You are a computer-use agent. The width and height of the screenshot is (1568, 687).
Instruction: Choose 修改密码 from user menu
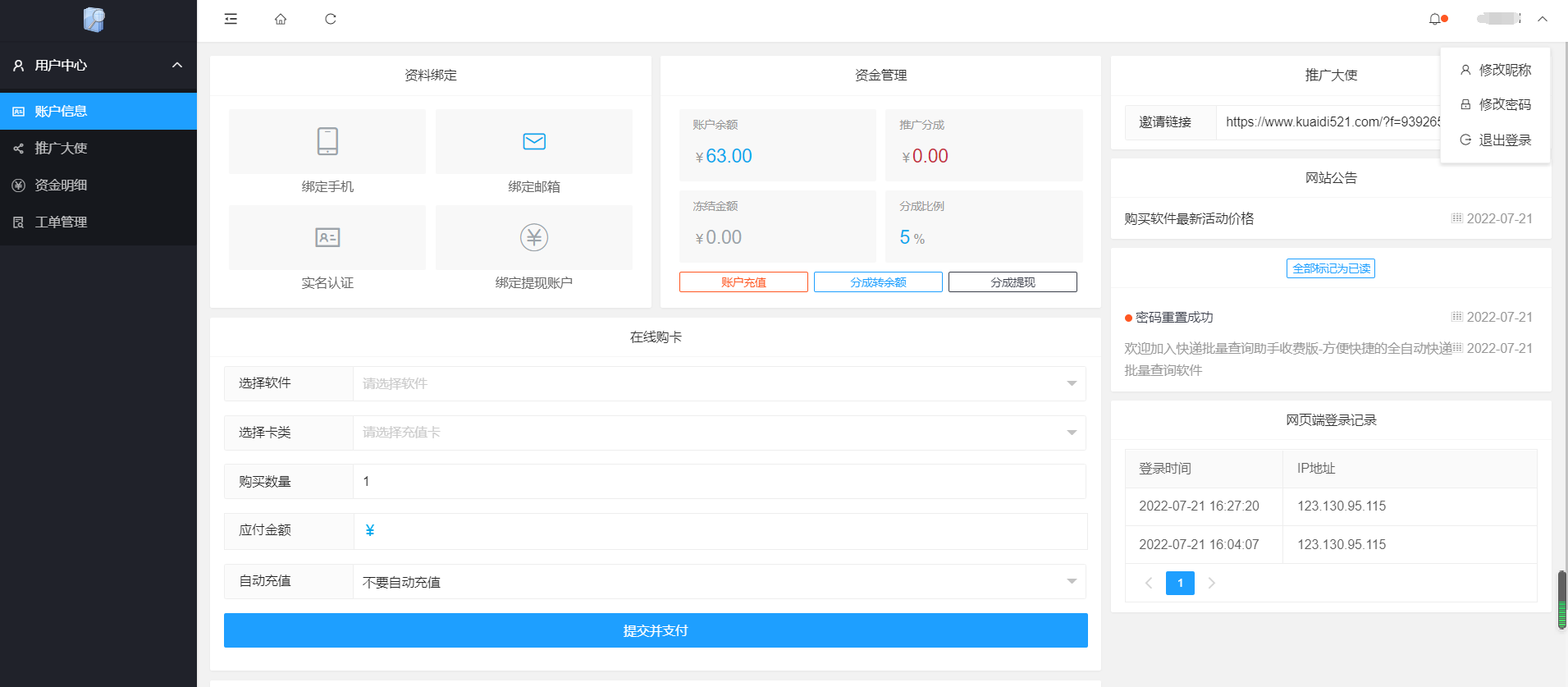pos(1504,105)
